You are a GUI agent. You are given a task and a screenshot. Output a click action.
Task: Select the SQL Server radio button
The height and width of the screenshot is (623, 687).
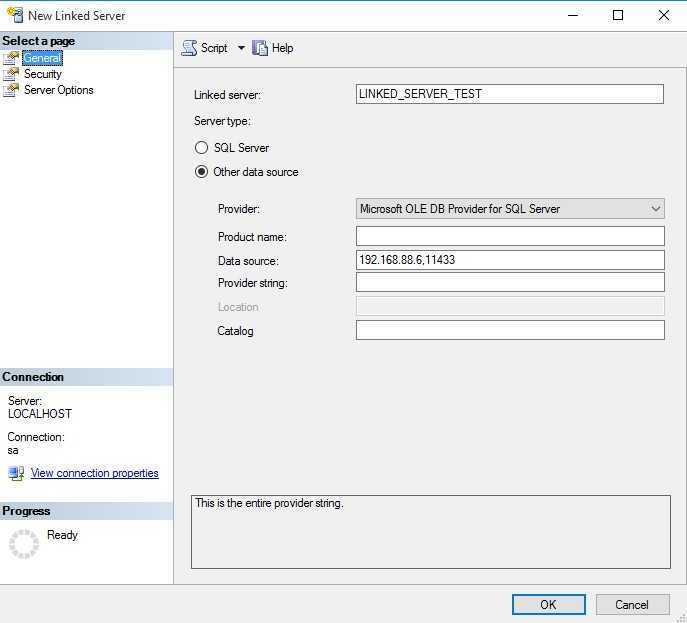click(x=201, y=148)
